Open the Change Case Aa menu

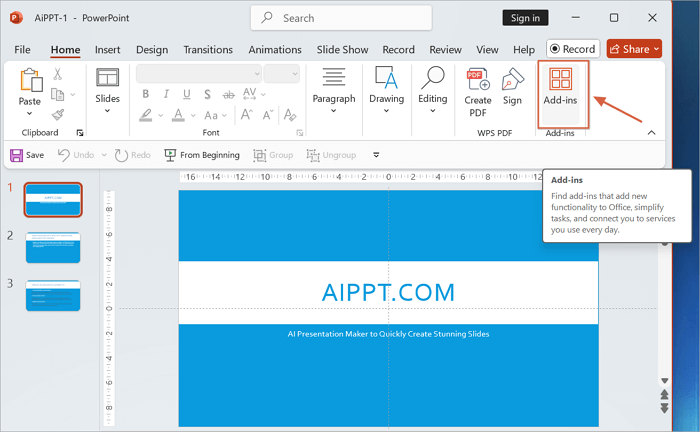click(x=211, y=116)
